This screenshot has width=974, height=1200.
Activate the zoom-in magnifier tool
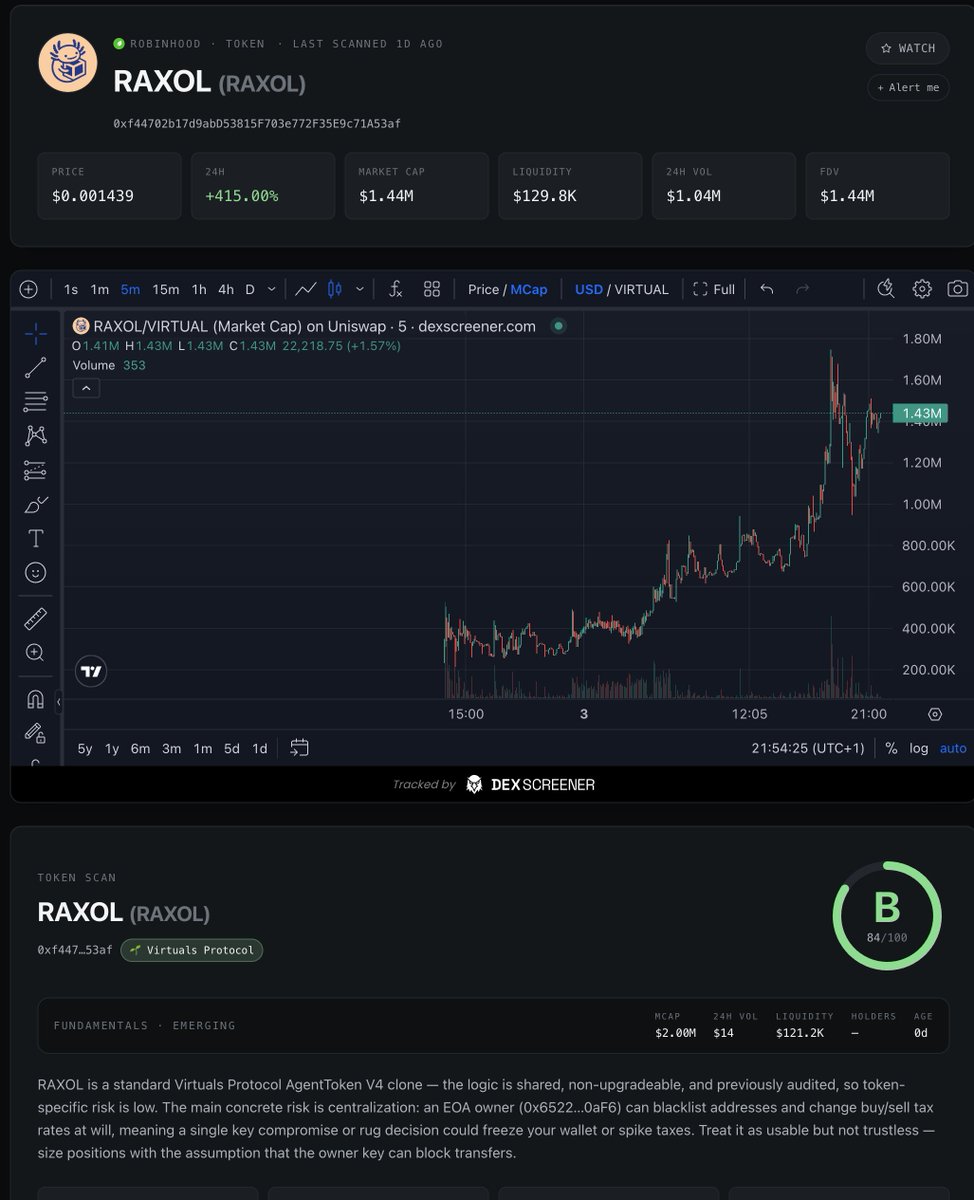[x=35, y=653]
